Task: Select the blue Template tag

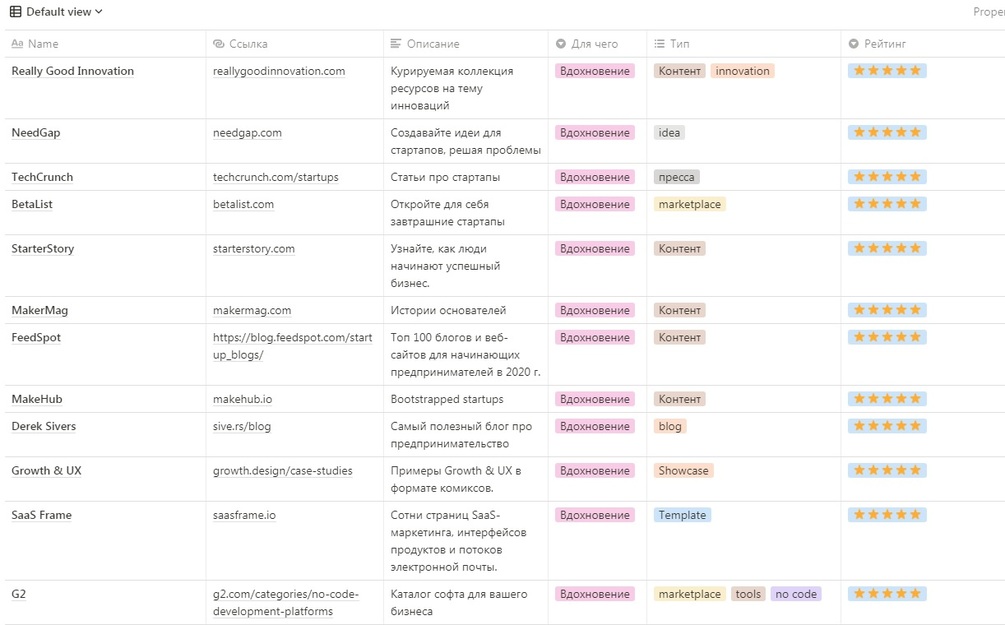Action: point(683,515)
